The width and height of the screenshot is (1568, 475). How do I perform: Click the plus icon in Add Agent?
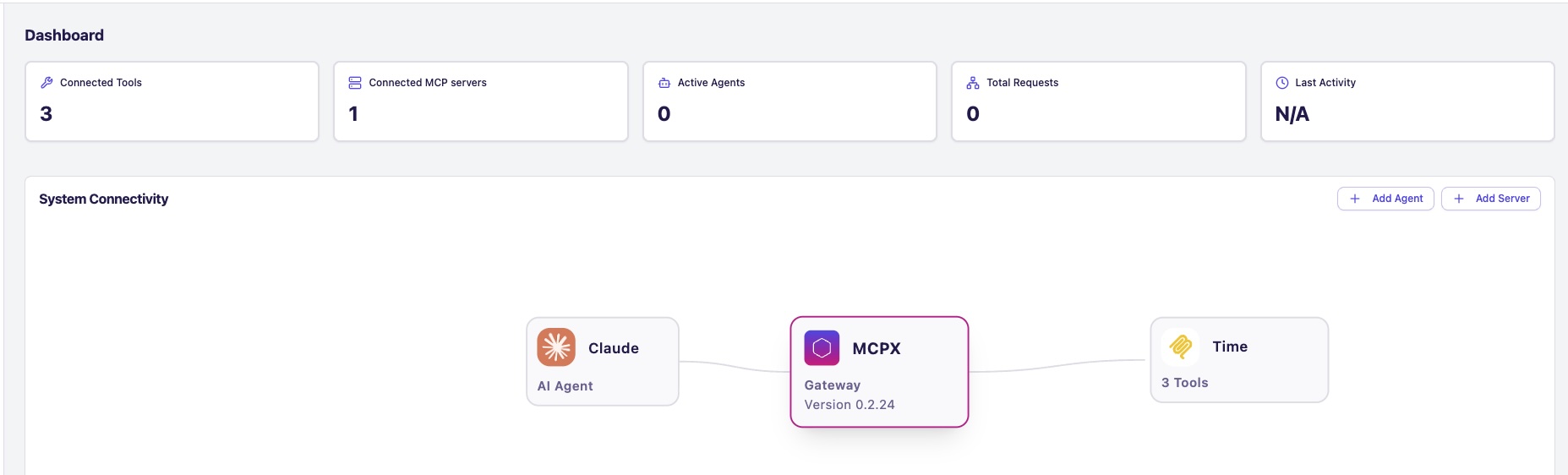(x=1355, y=199)
